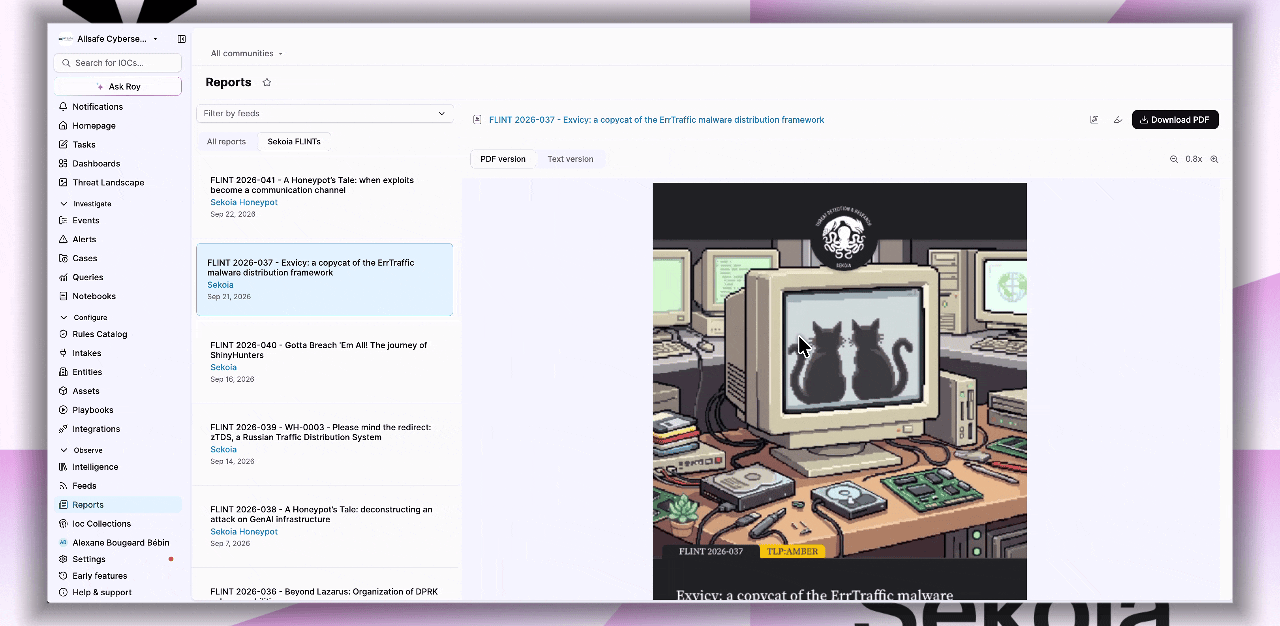Open Intelligence under Observe
The height and width of the screenshot is (626, 1280).
95,467
